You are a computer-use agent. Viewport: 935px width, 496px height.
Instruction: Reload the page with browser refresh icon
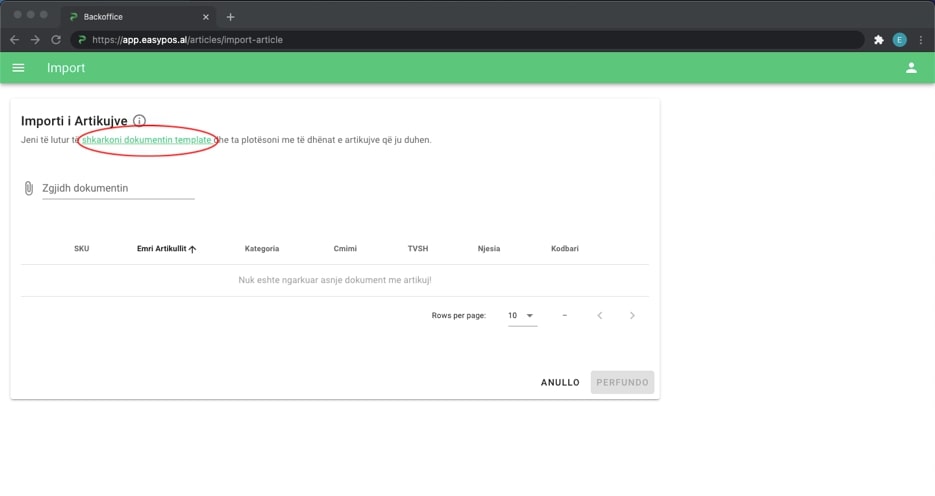coord(56,40)
